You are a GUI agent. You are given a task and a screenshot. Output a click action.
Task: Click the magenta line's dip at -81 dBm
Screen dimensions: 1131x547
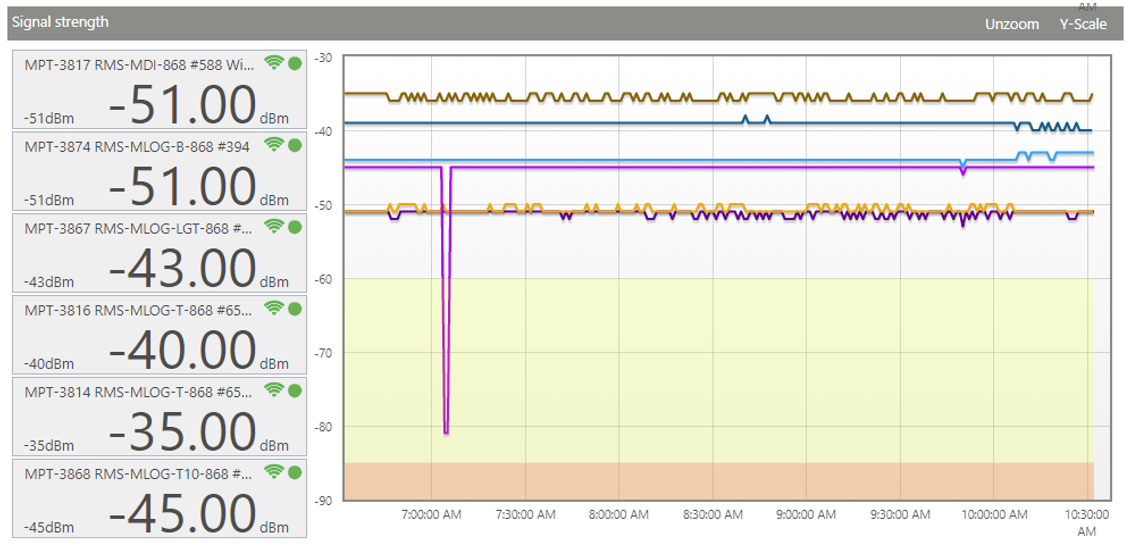[x=446, y=432]
